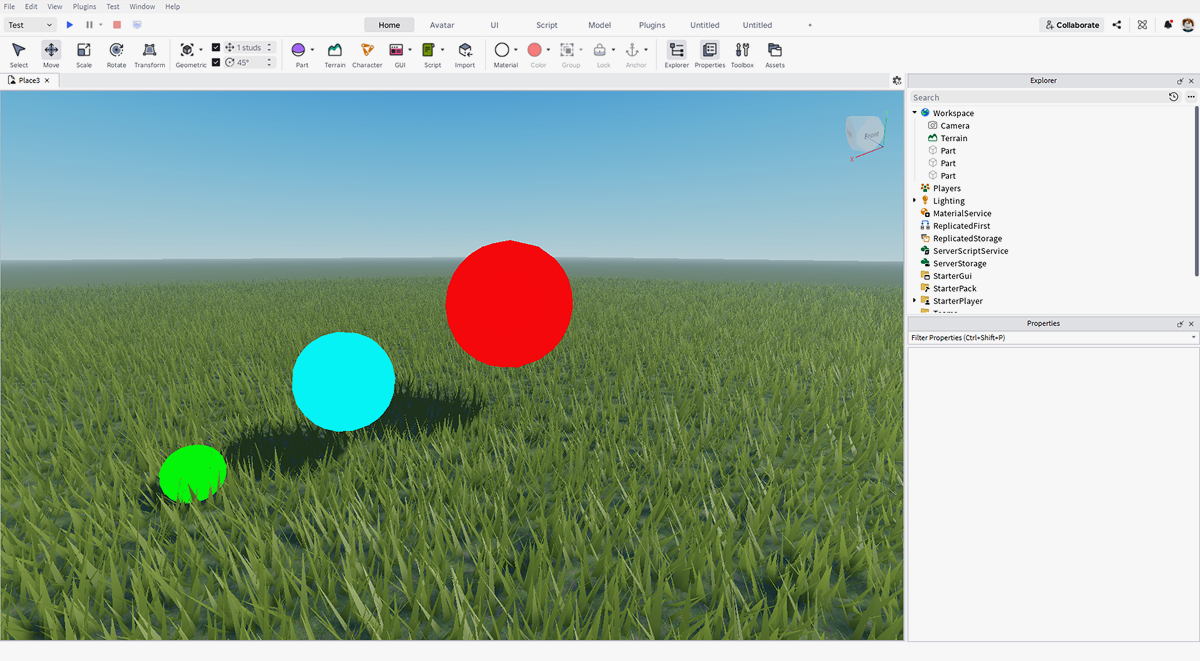Image resolution: width=1200 pixels, height=661 pixels.
Task: Toggle the move snap studs checkbox
Action: [x=216, y=47]
